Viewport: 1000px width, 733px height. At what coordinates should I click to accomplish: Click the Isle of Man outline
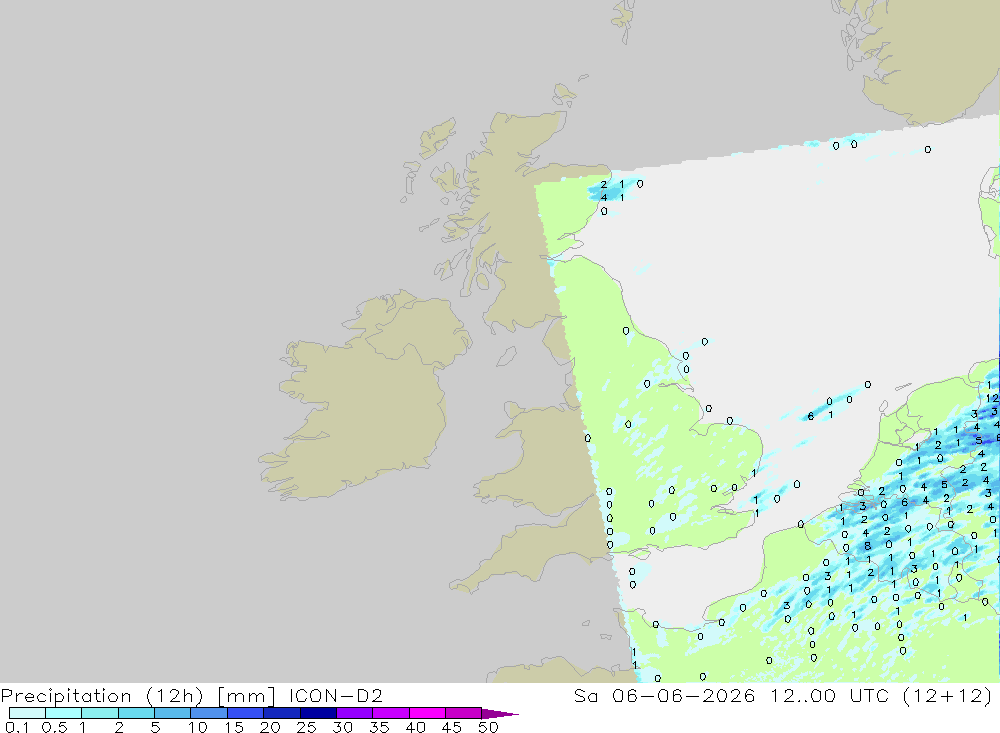point(506,356)
